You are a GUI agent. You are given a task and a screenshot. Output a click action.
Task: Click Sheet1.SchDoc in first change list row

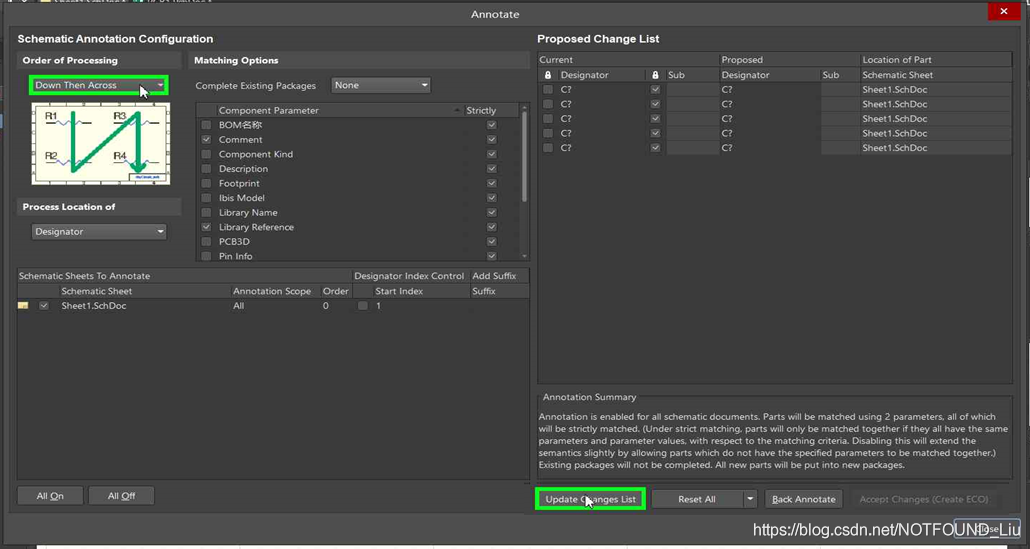coord(895,89)
